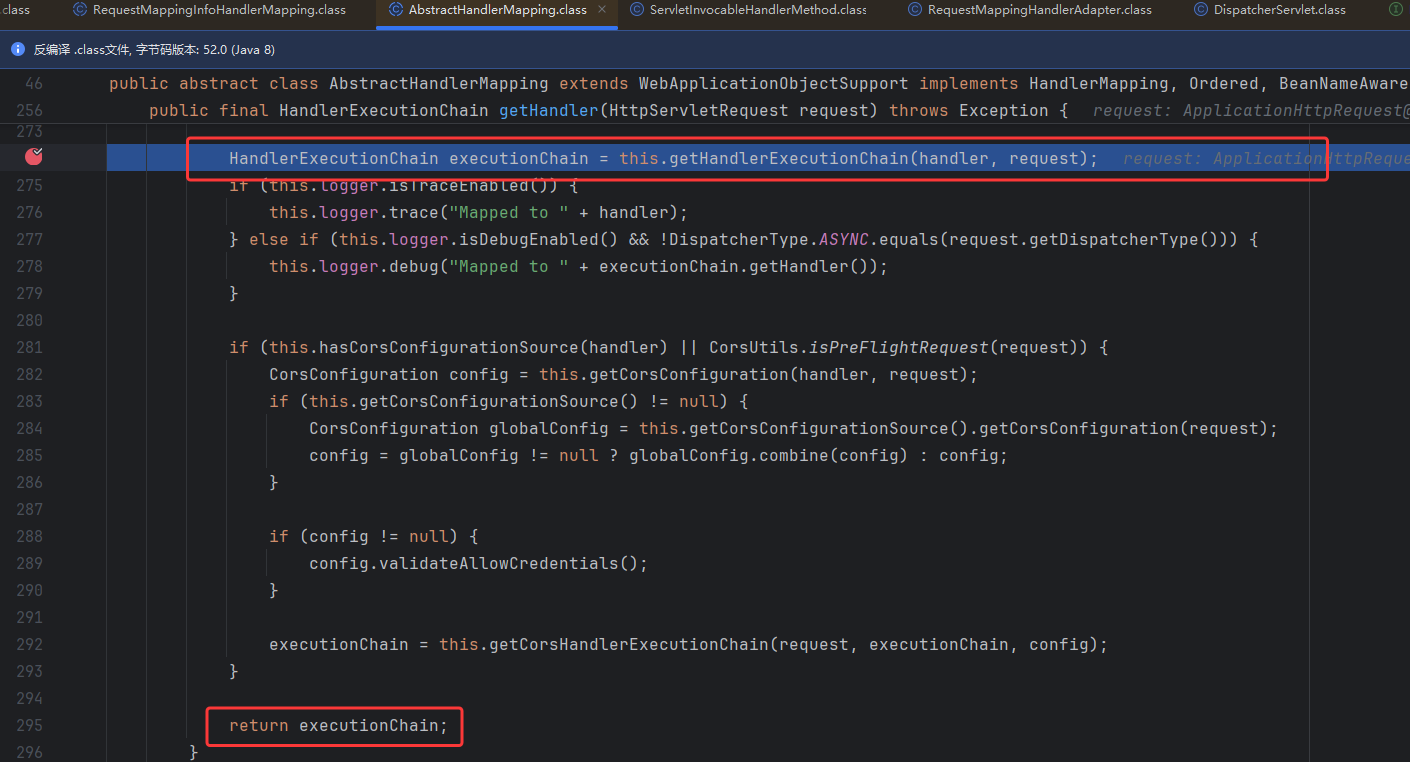
Task: Open the RequestMappingInfoHandlerMapping.class tab
Action: click(218, 10)
